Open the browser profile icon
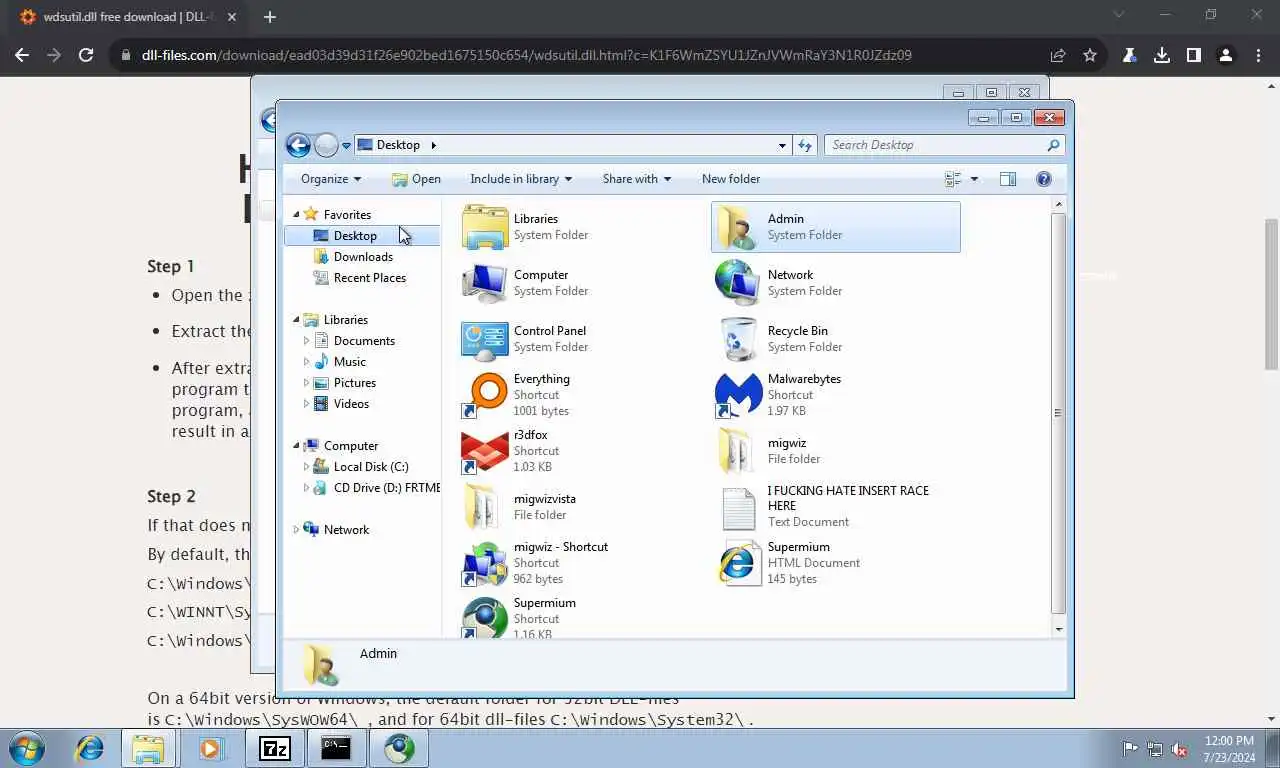This screenshot has height=768, width=1280. (x=1225, y=56)
